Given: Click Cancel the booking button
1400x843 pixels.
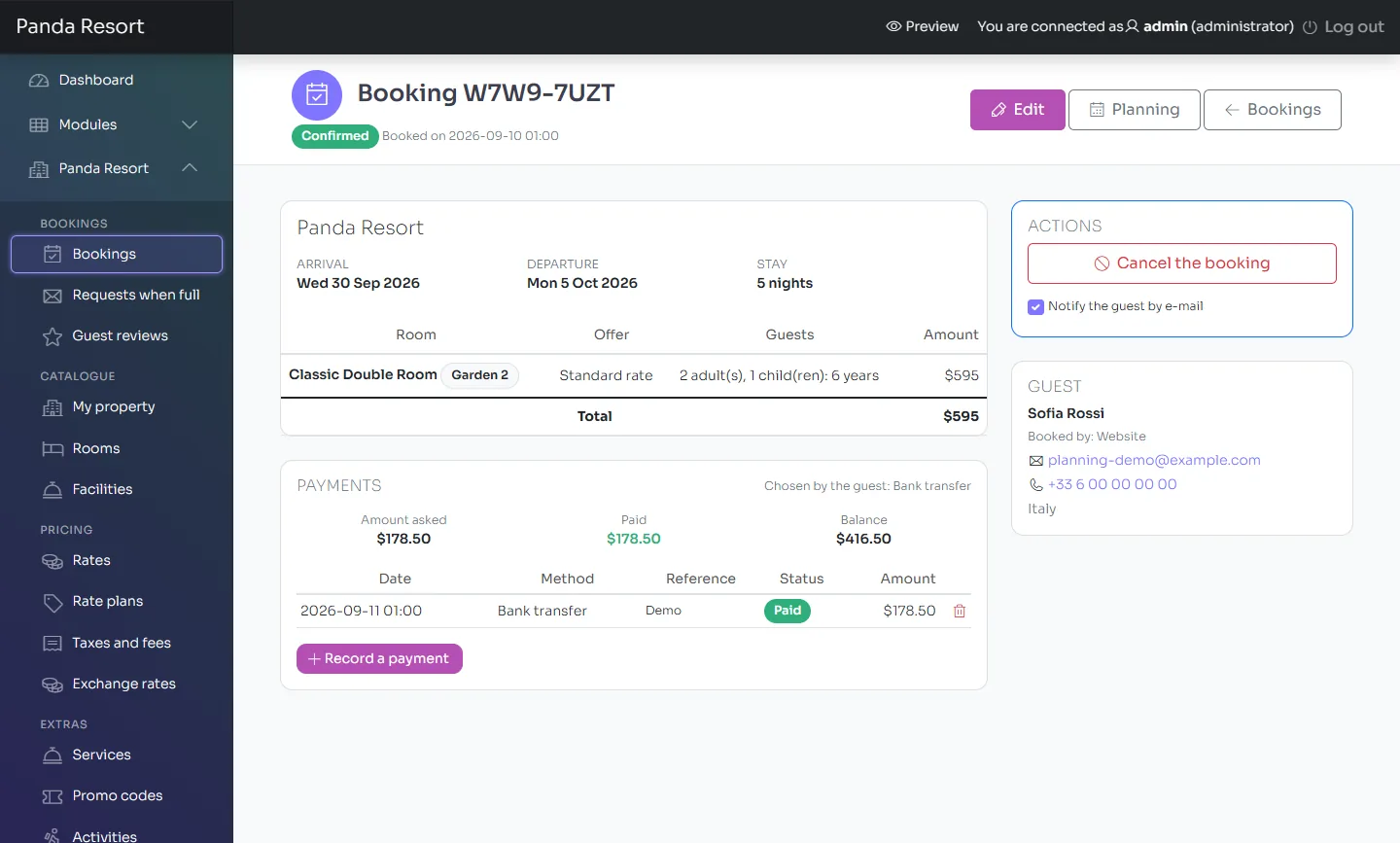Looking at the screenshot, I should (1182, 263).
